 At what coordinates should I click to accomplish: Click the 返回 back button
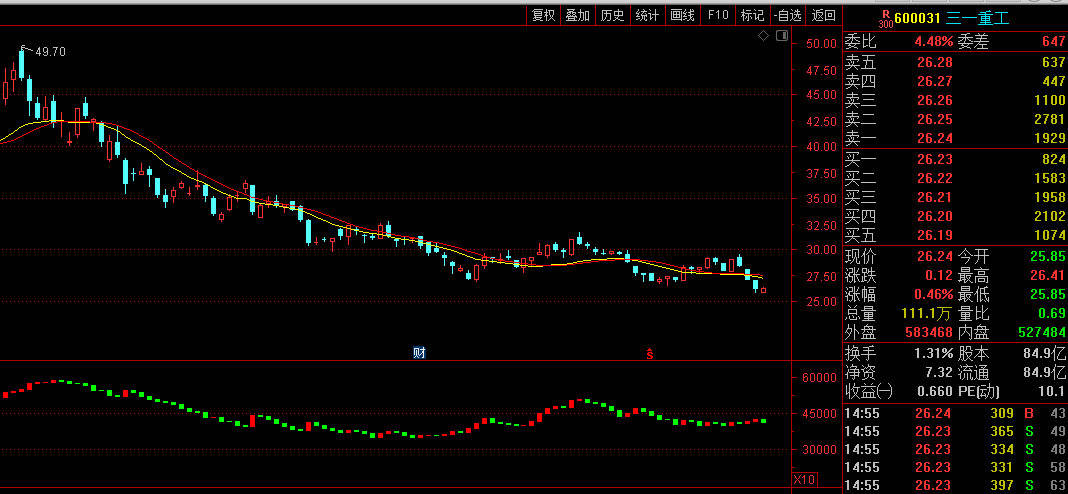[823, 15]
